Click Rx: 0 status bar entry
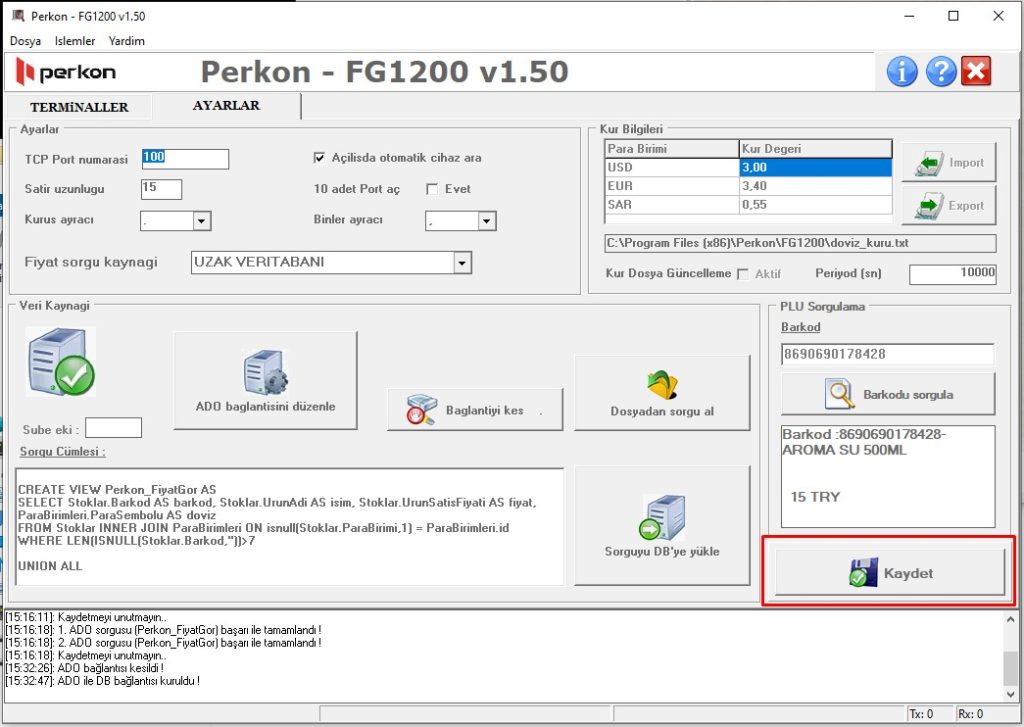 point(970,714)
